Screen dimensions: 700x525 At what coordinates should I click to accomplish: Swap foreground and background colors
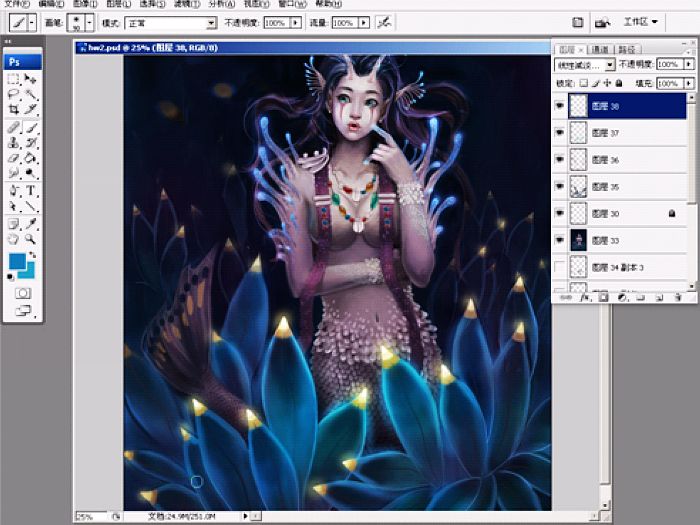pos(33,255)
